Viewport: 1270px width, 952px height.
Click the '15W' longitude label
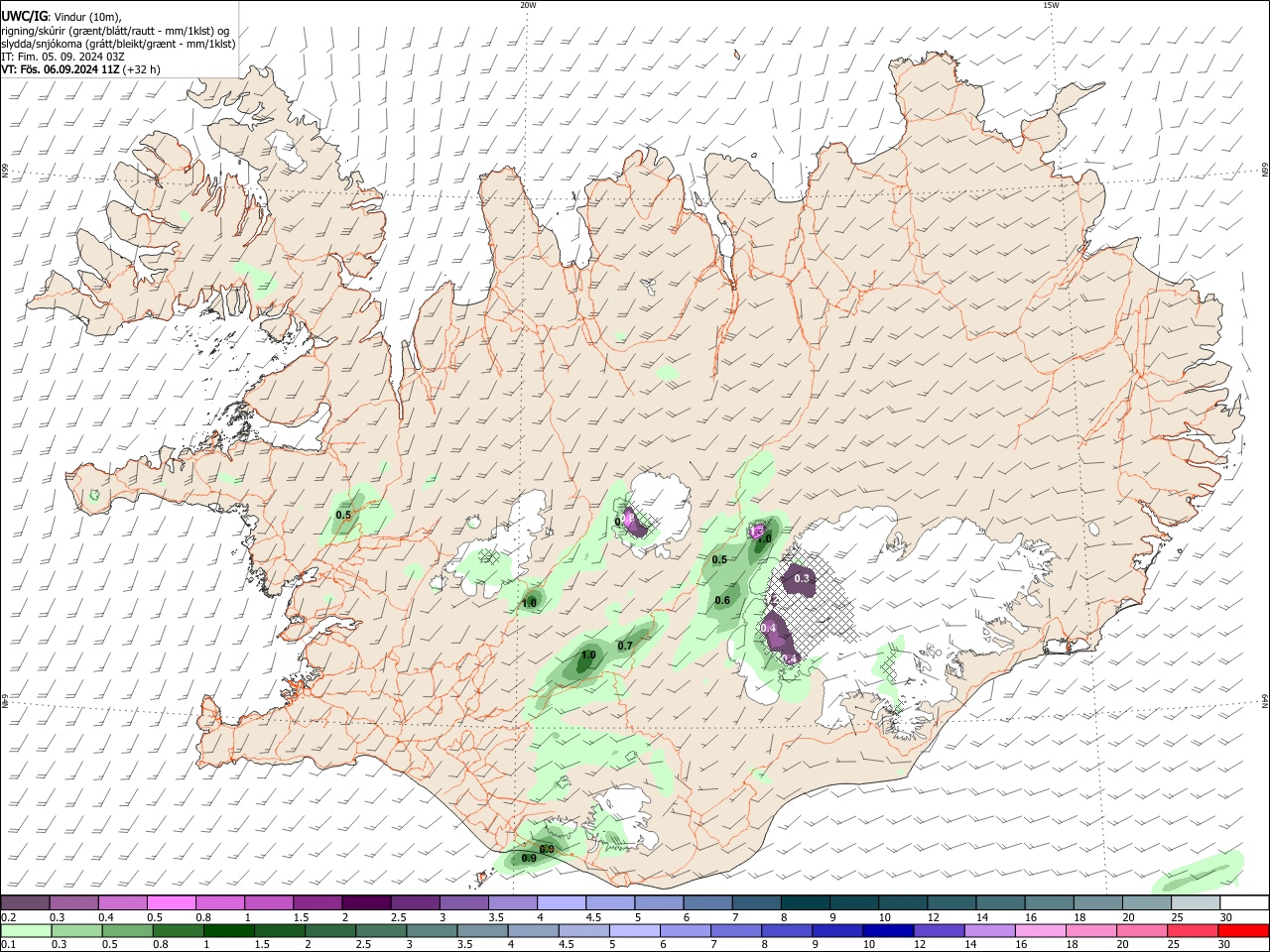pyautogui.click(x=1051, y=5)
